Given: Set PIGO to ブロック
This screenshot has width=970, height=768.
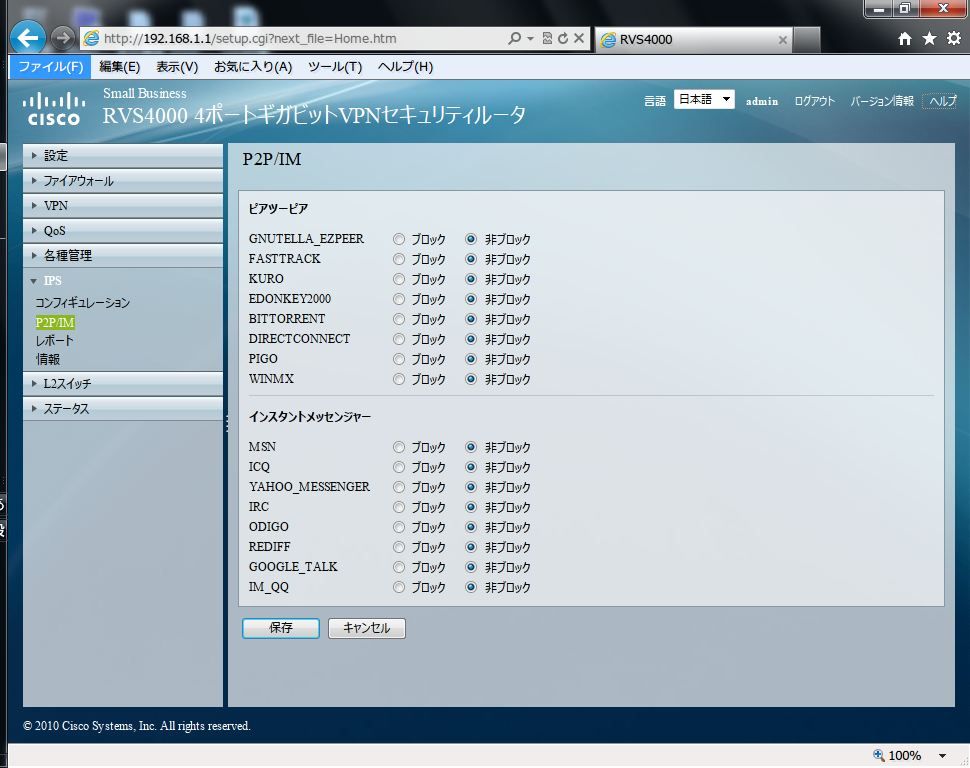Looking at the screenshot, I should 399,359.
